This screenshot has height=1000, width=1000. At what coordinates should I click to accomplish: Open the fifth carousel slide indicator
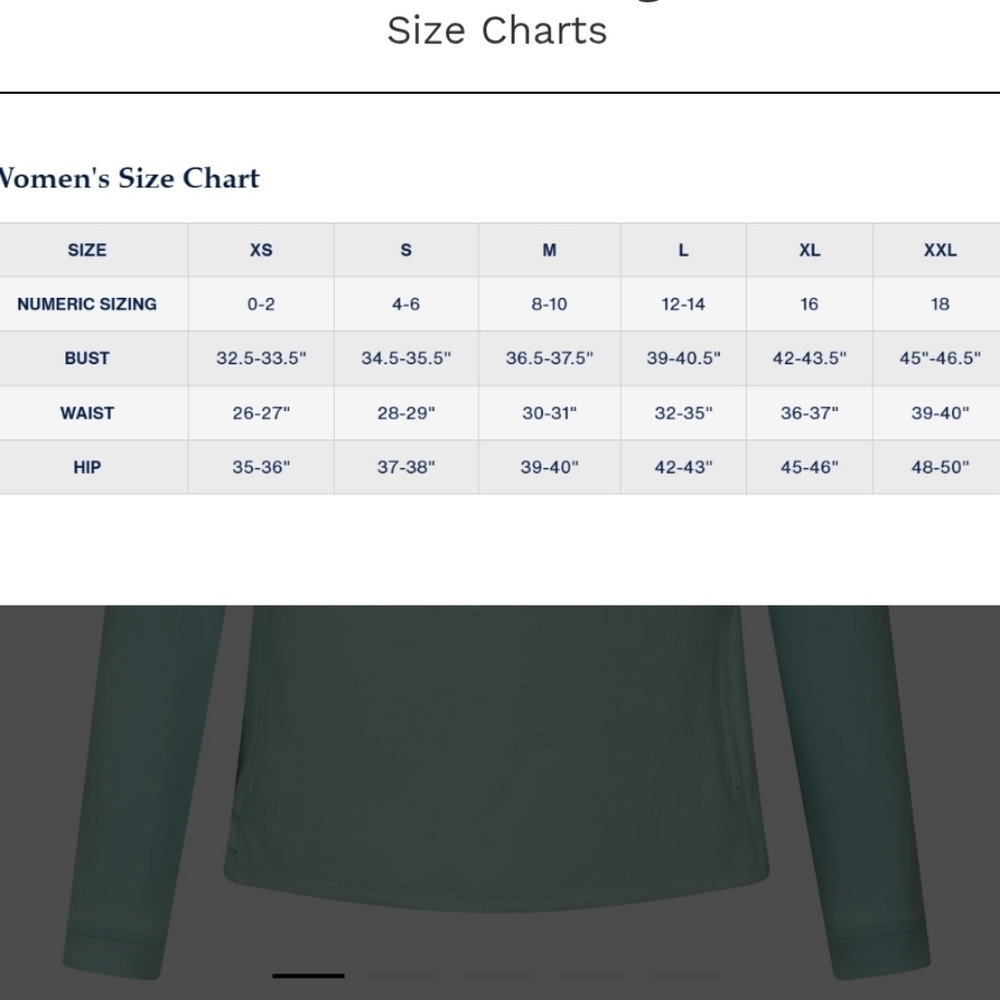pyautogui.click(x=685, y=975)
